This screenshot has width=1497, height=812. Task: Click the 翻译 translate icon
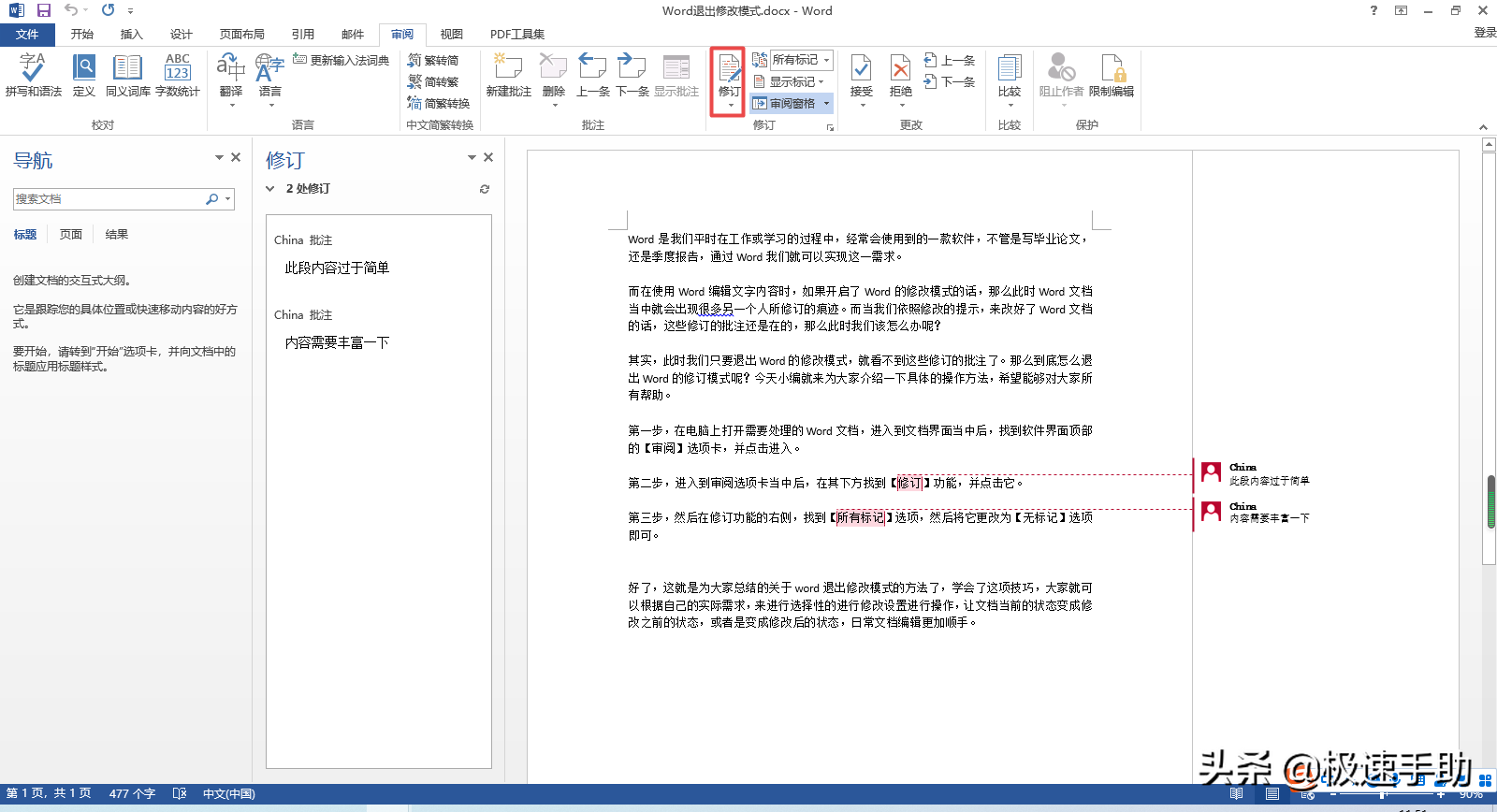tap(230, 75)
